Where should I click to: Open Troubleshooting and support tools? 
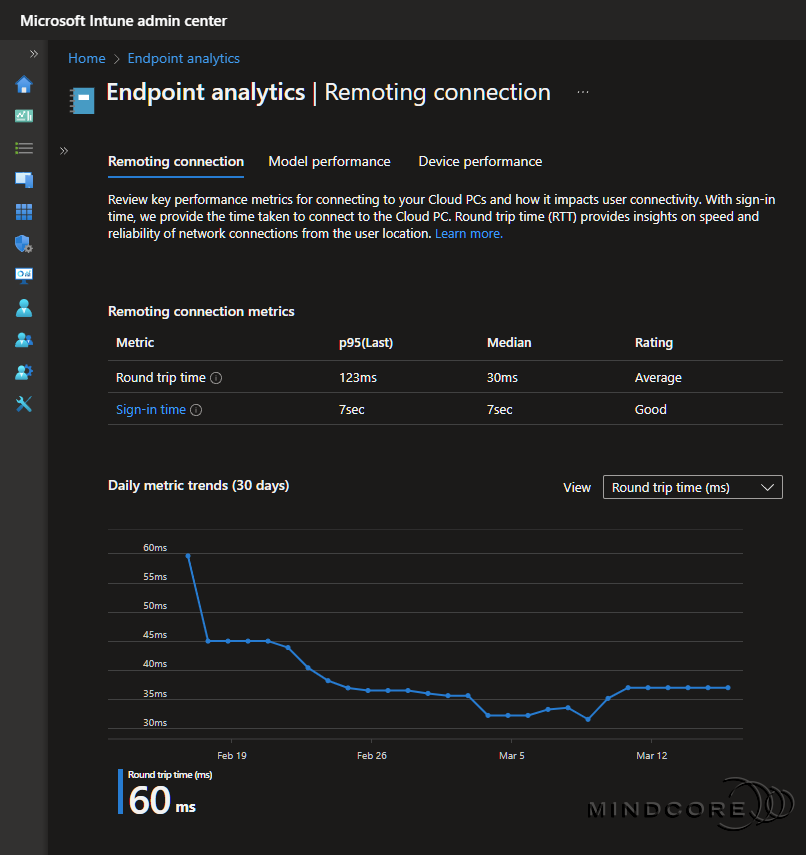click(x=24, y=404)
